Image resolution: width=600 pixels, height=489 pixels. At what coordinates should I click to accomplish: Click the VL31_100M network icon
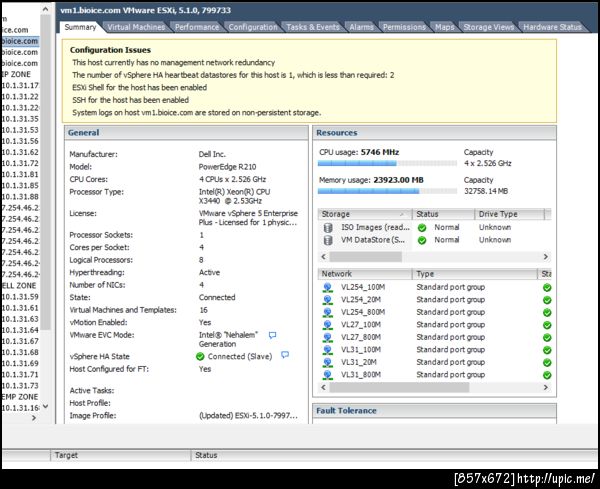[x=328, y=350]
